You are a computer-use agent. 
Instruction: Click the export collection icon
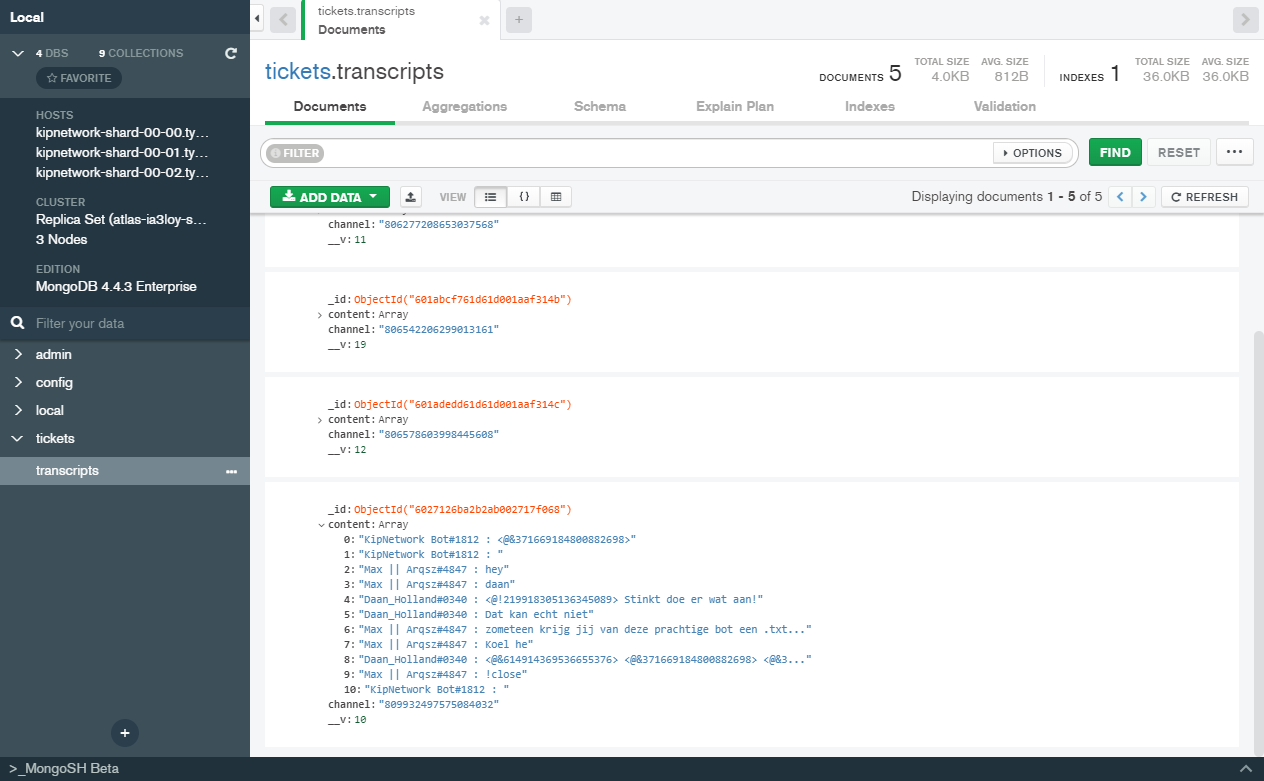pyautogui.click(x=410, y=197)
